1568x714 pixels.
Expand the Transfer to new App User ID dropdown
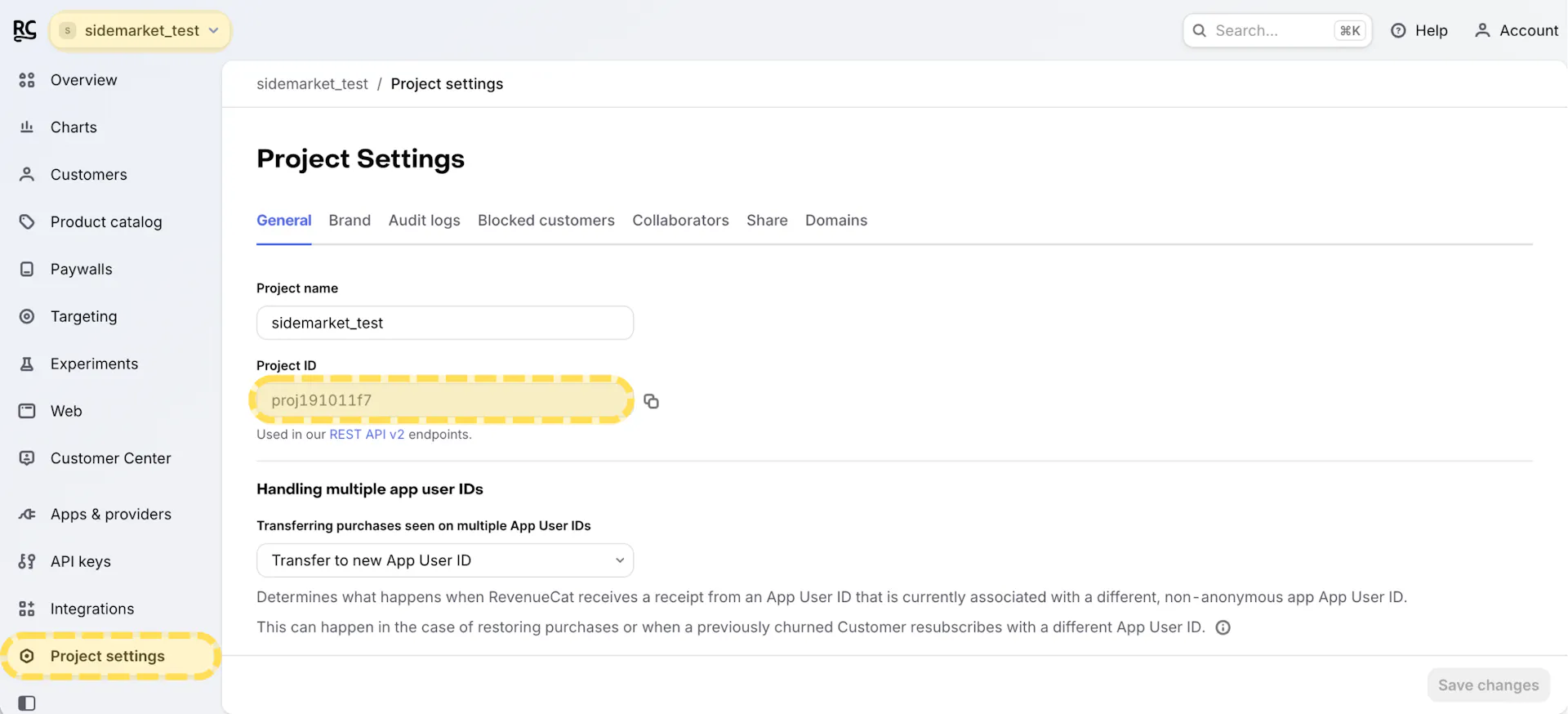pos(444,560)
